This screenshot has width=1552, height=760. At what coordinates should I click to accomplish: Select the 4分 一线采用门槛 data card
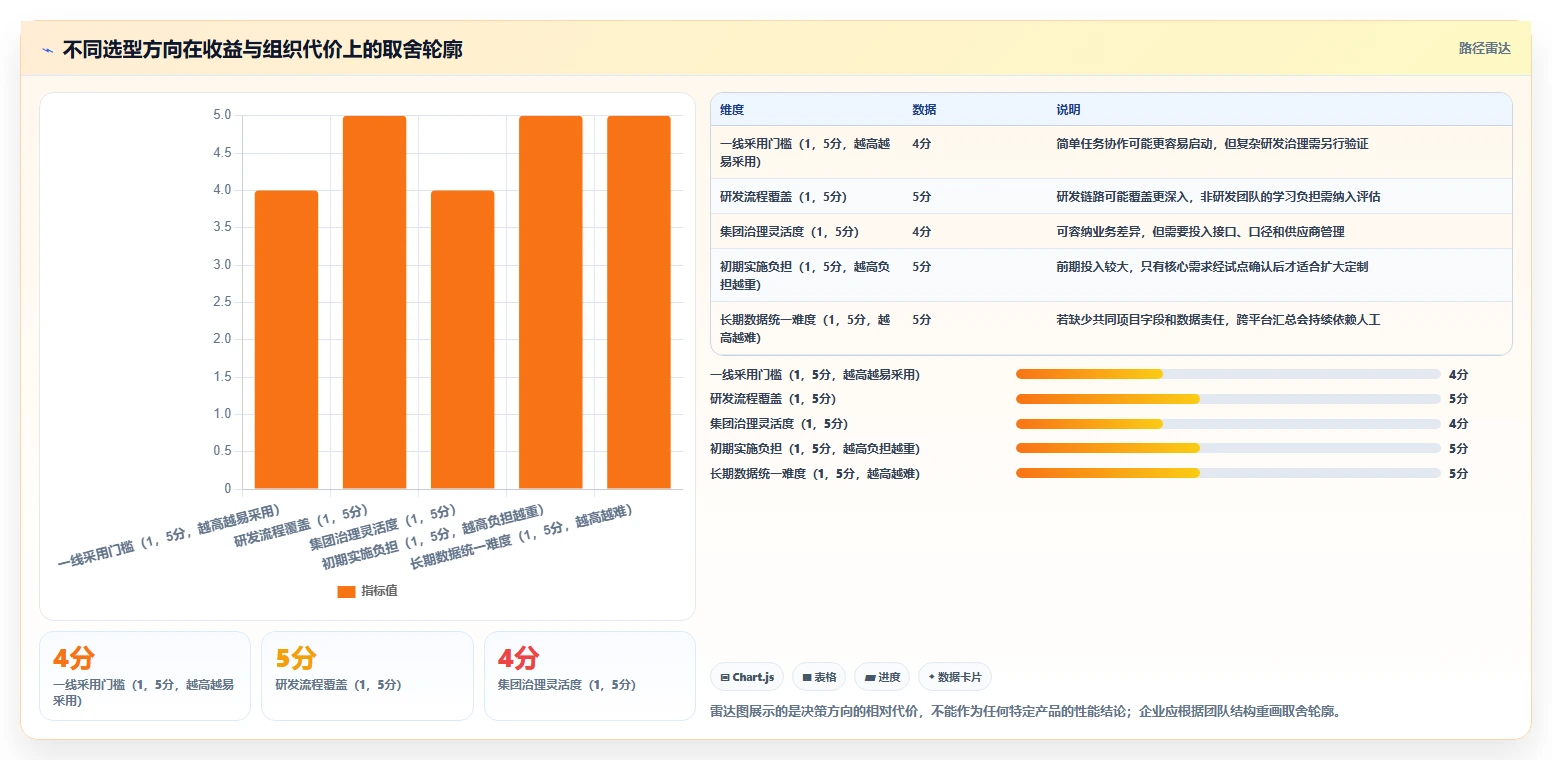[145, 676]
